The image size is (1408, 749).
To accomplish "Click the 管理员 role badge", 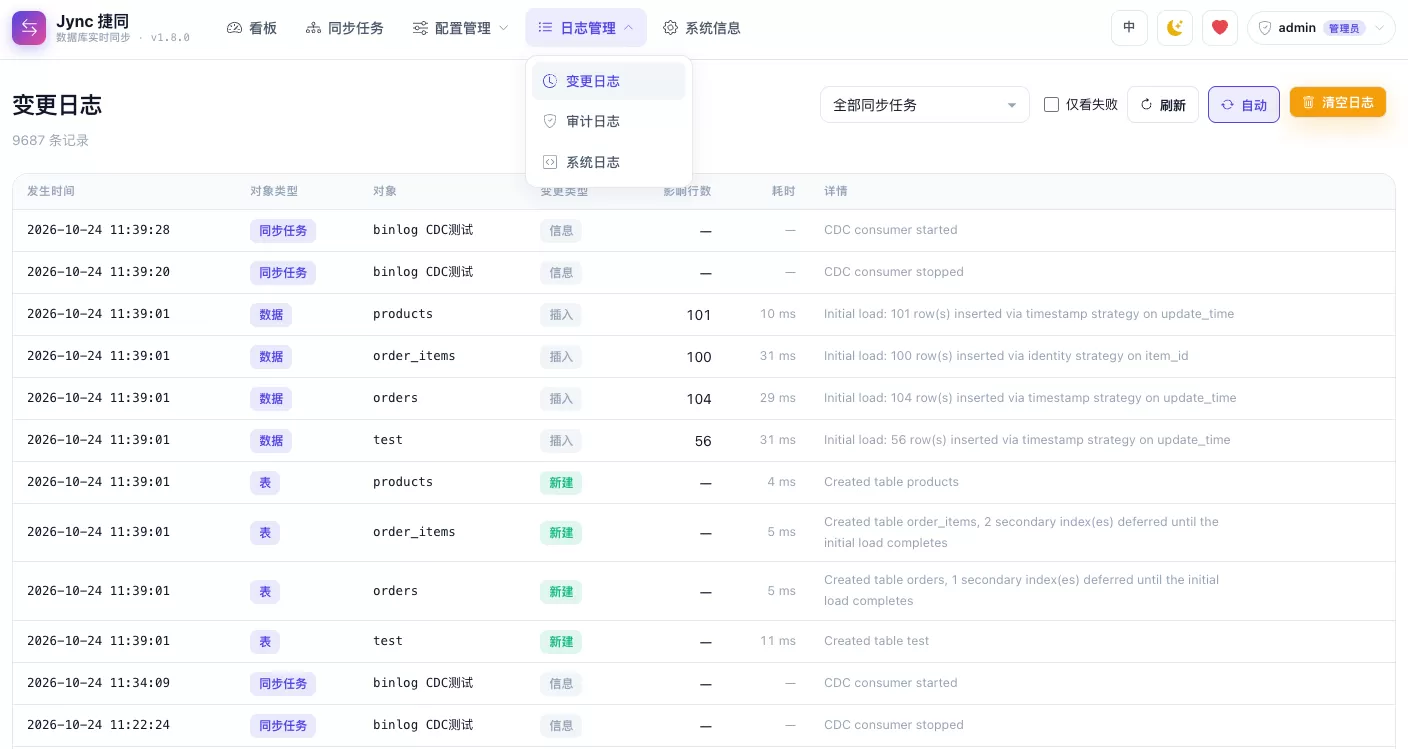I will 1343,28.
